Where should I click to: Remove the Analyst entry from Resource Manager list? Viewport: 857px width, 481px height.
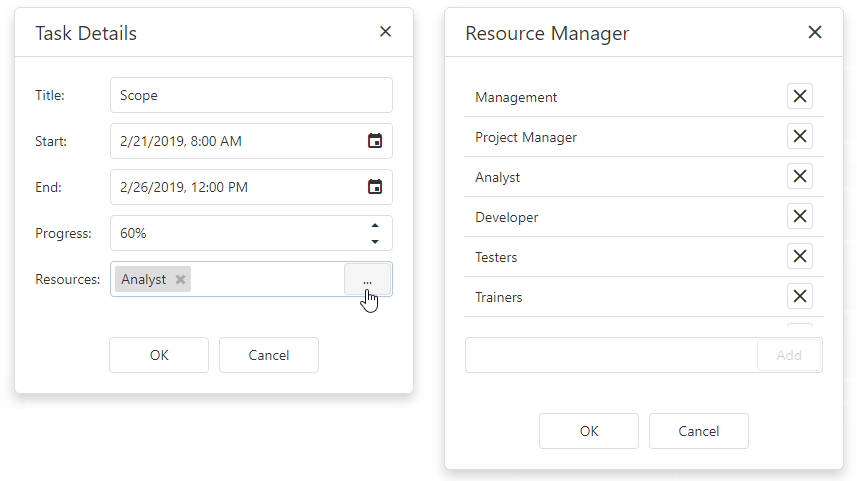tap(799, 177)
